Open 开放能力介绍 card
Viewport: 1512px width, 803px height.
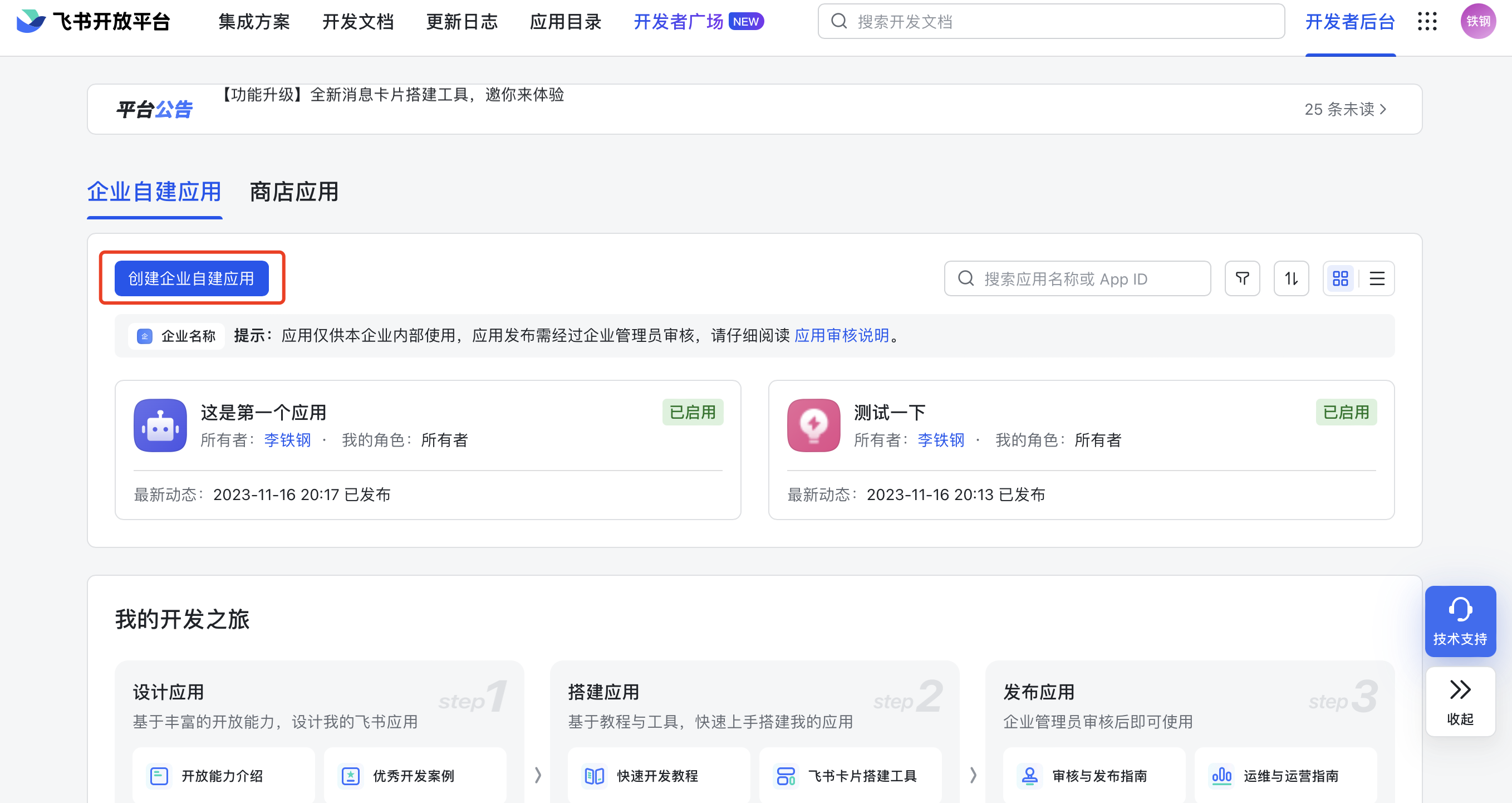(x=224, y=776)
